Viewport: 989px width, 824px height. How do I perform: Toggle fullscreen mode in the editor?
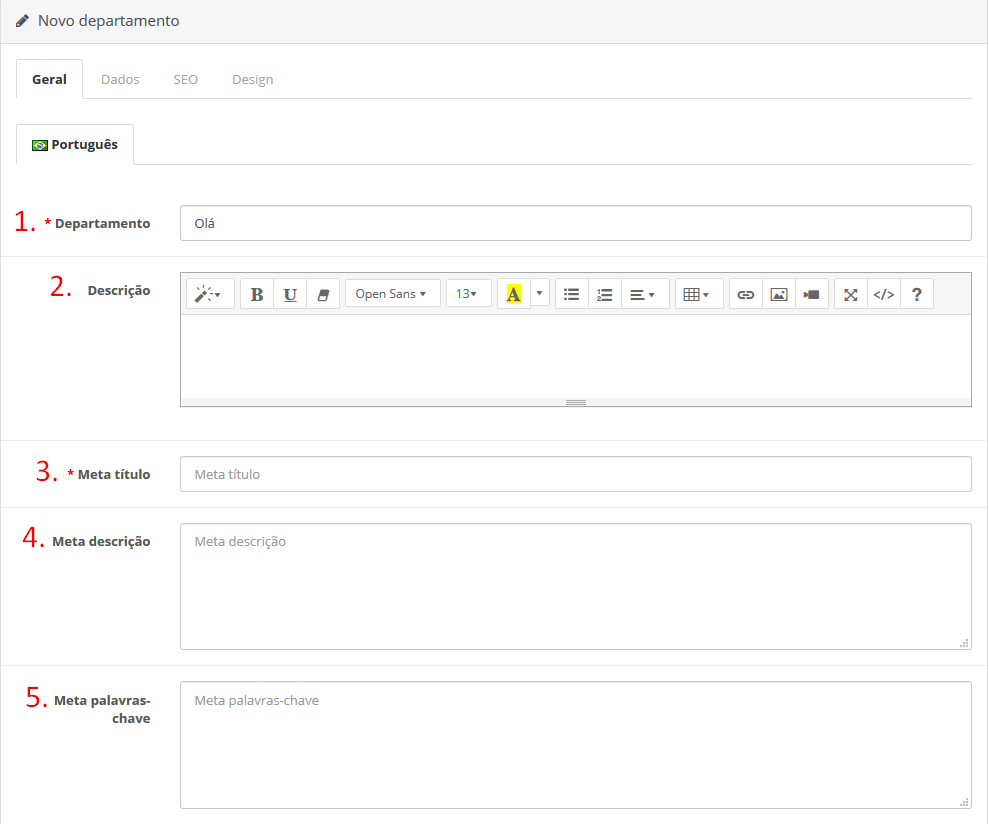(x=851, y=294)
